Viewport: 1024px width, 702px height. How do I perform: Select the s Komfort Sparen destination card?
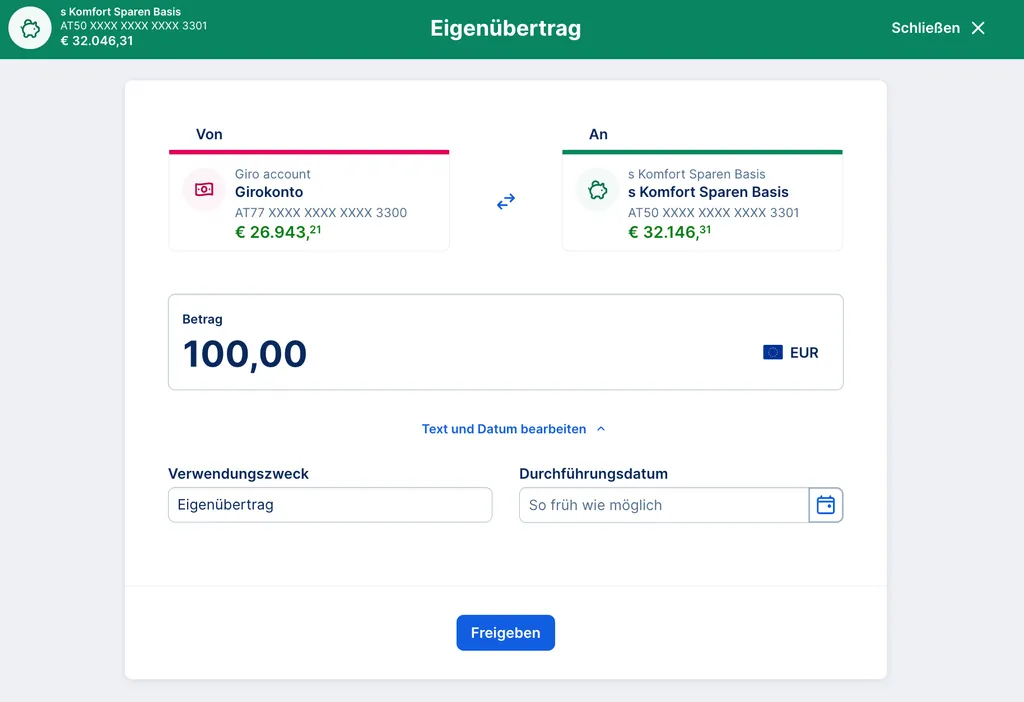[702, 200]
